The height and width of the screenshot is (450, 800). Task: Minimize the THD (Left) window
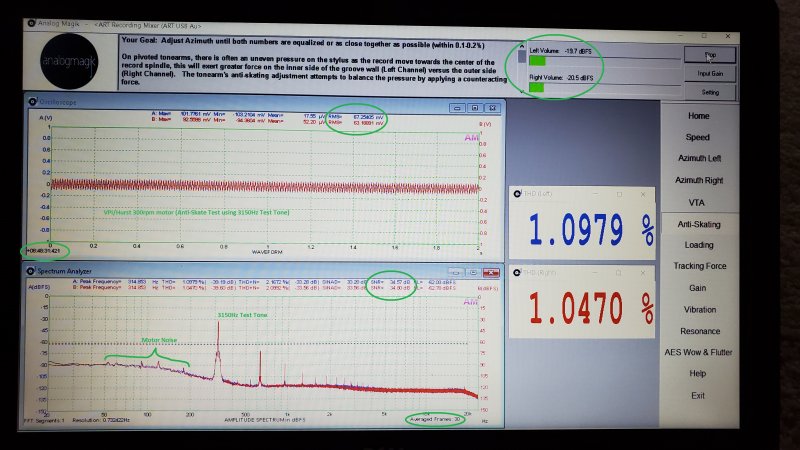pos(595,194)
